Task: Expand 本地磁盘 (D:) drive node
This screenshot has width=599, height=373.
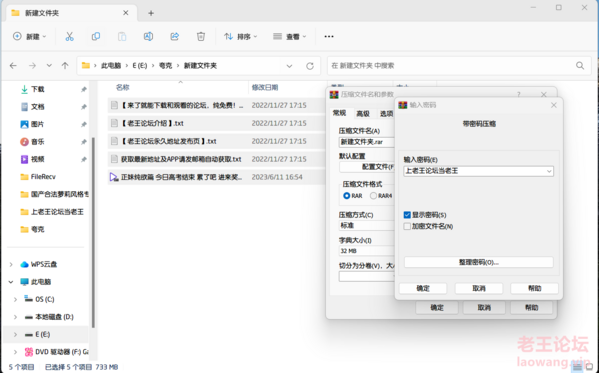Action: click(x=16, y=317)
